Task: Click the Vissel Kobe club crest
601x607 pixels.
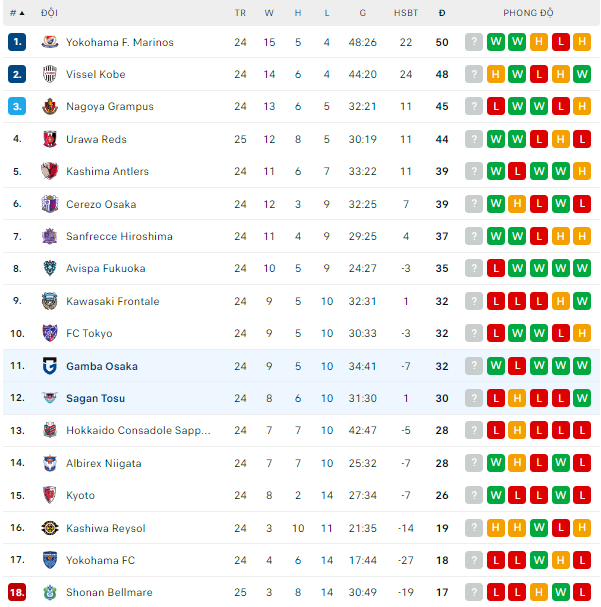Action: pyautogui.click(x=50, y=74)
